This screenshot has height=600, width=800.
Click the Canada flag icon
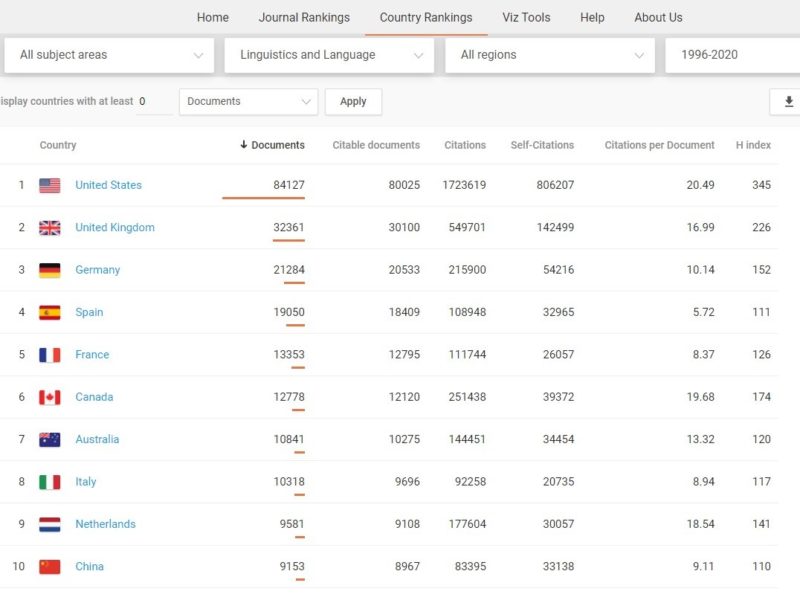pyautogui.click(x=50, y=397)
